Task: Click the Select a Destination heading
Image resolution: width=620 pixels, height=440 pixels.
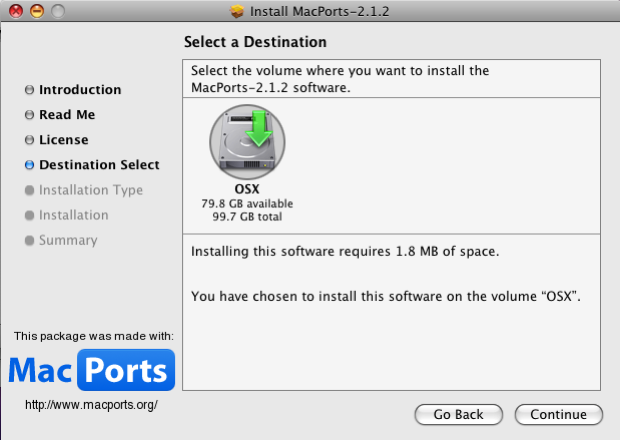Action: click(x=255, y=42)
